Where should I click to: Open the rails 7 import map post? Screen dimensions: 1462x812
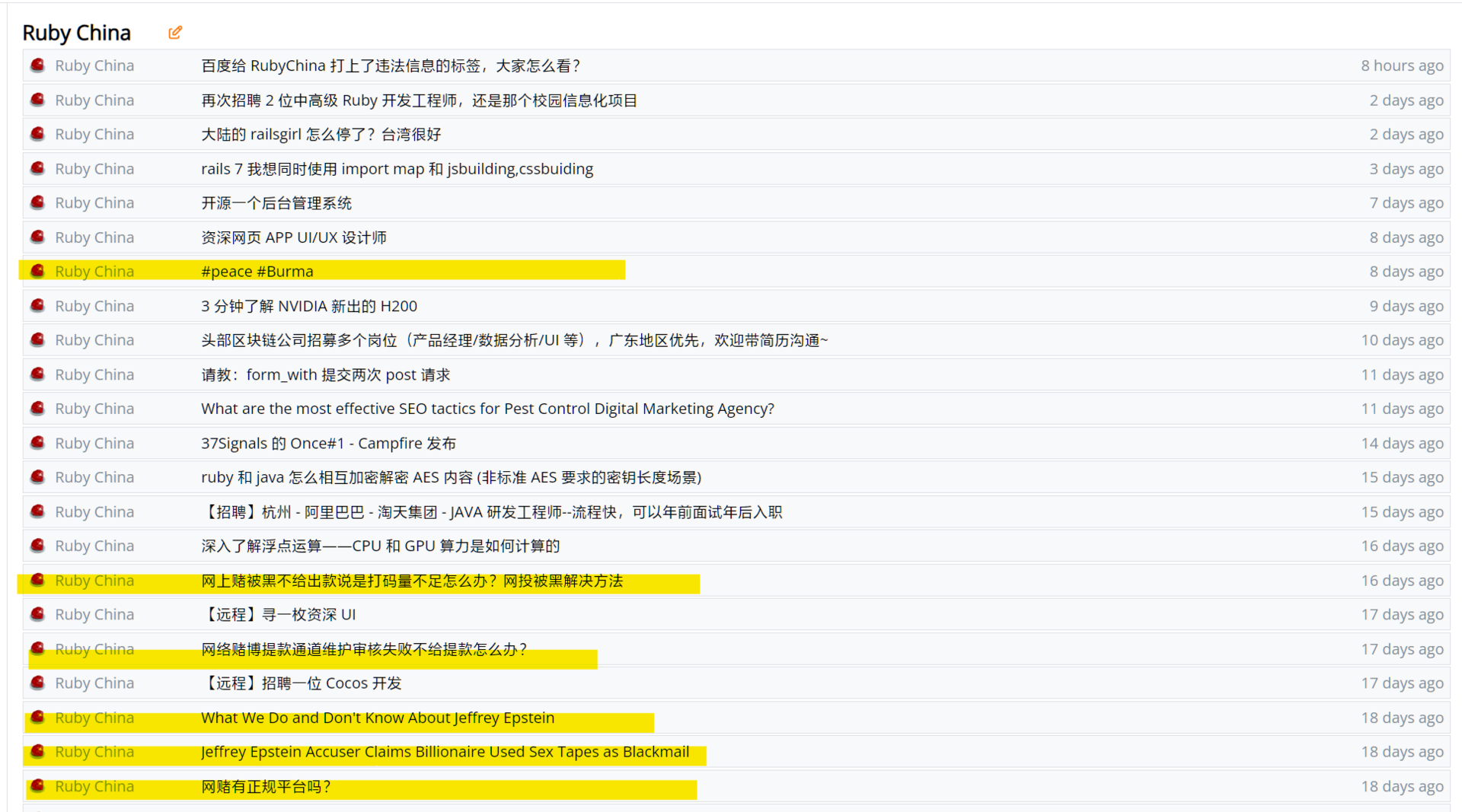pyautogui.click(x=397, y=168)
